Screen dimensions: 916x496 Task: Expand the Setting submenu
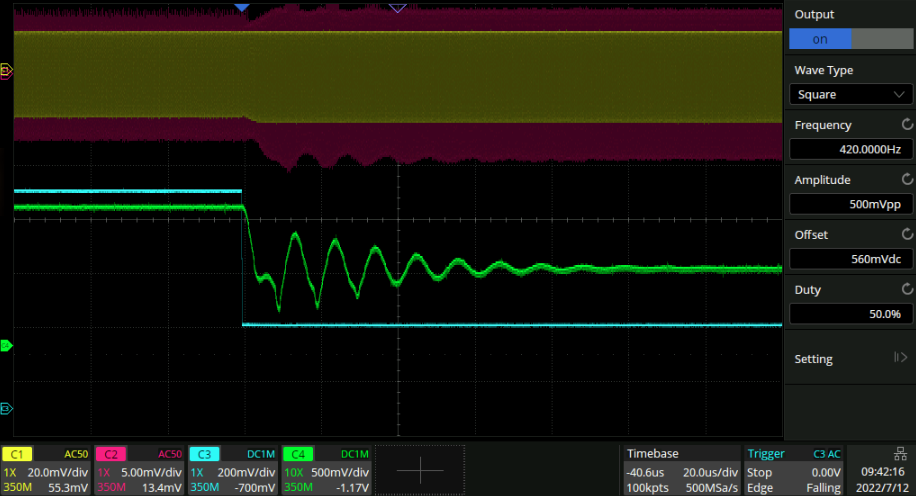(850, 359)
